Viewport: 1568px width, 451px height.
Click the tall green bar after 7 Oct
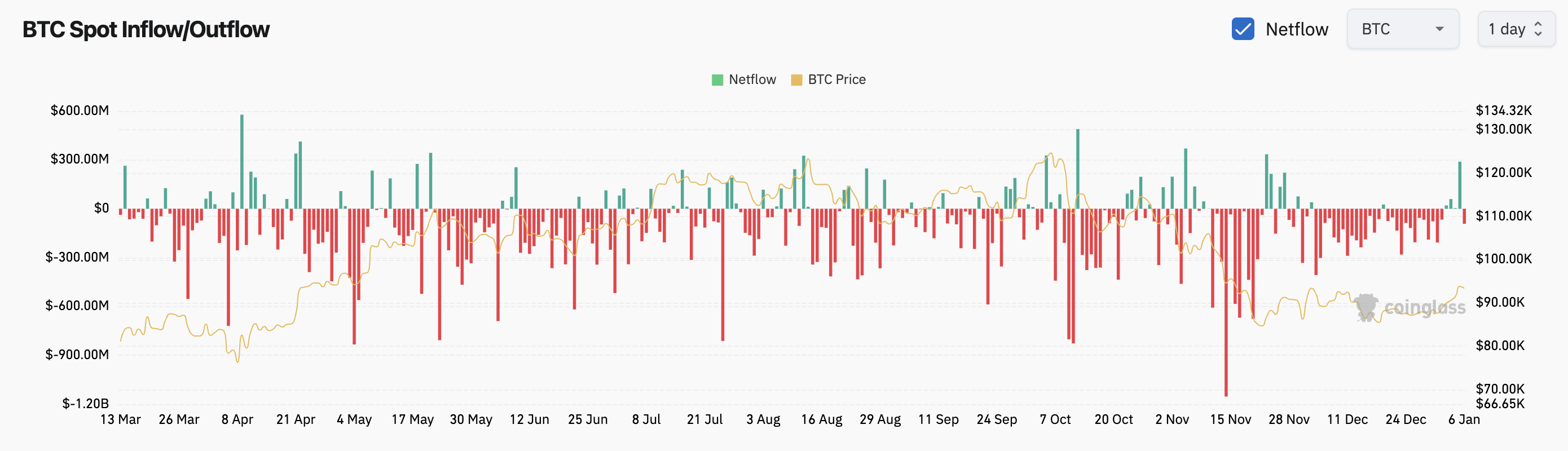tap(1077, 169)
